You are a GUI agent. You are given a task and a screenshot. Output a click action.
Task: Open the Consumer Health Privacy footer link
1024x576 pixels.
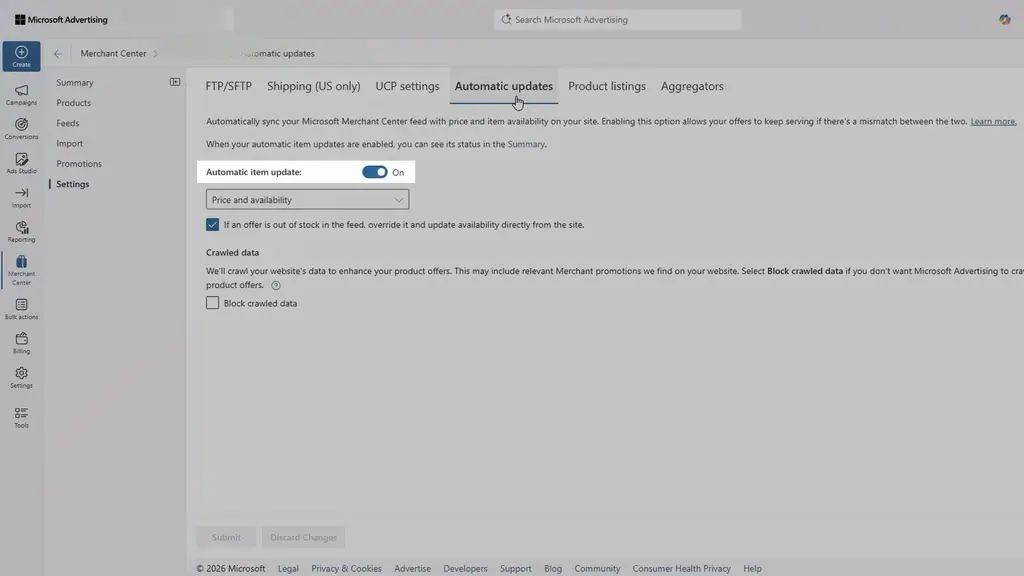[x=682, y=569]
